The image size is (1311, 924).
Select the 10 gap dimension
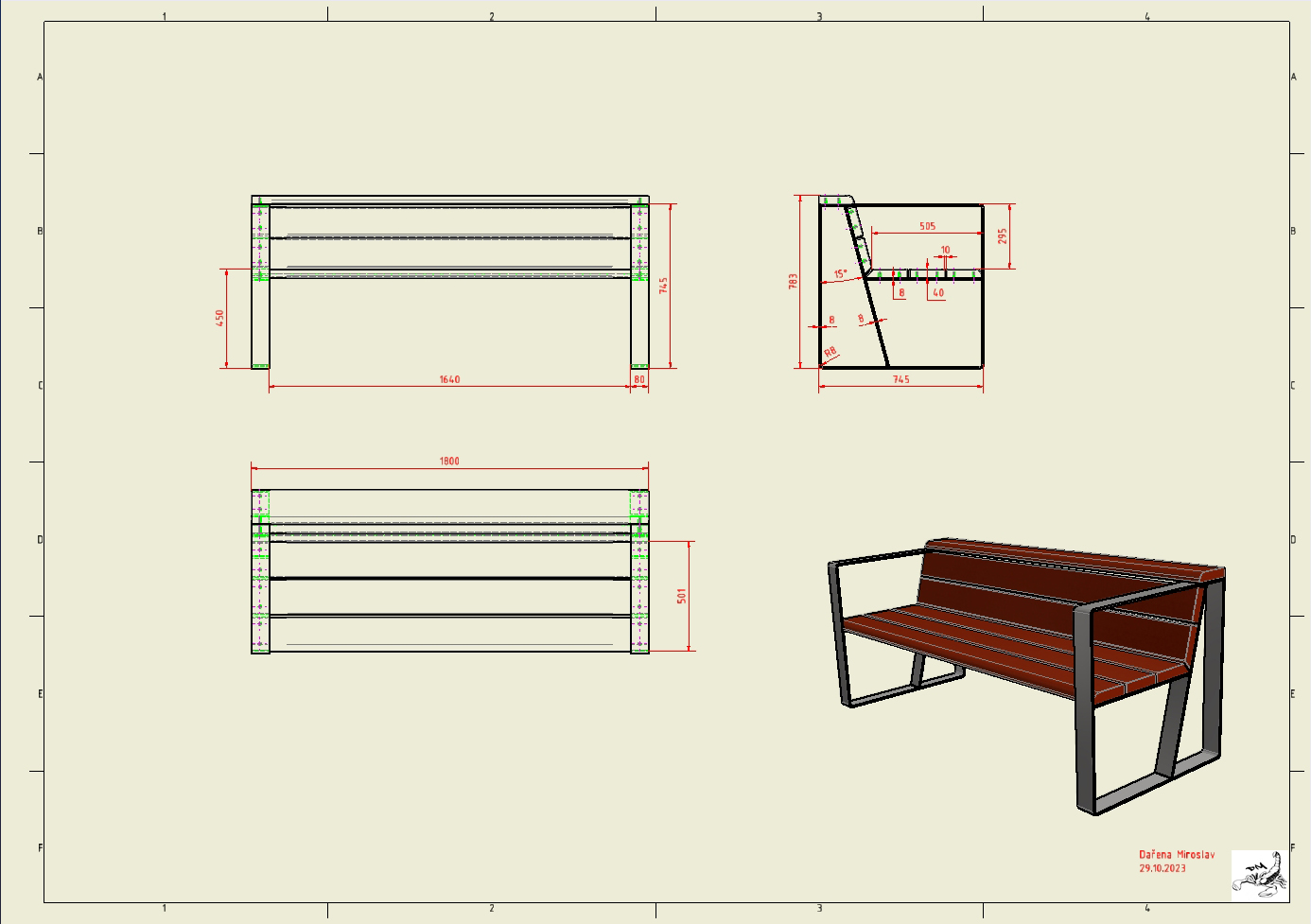tap(945, 251)
